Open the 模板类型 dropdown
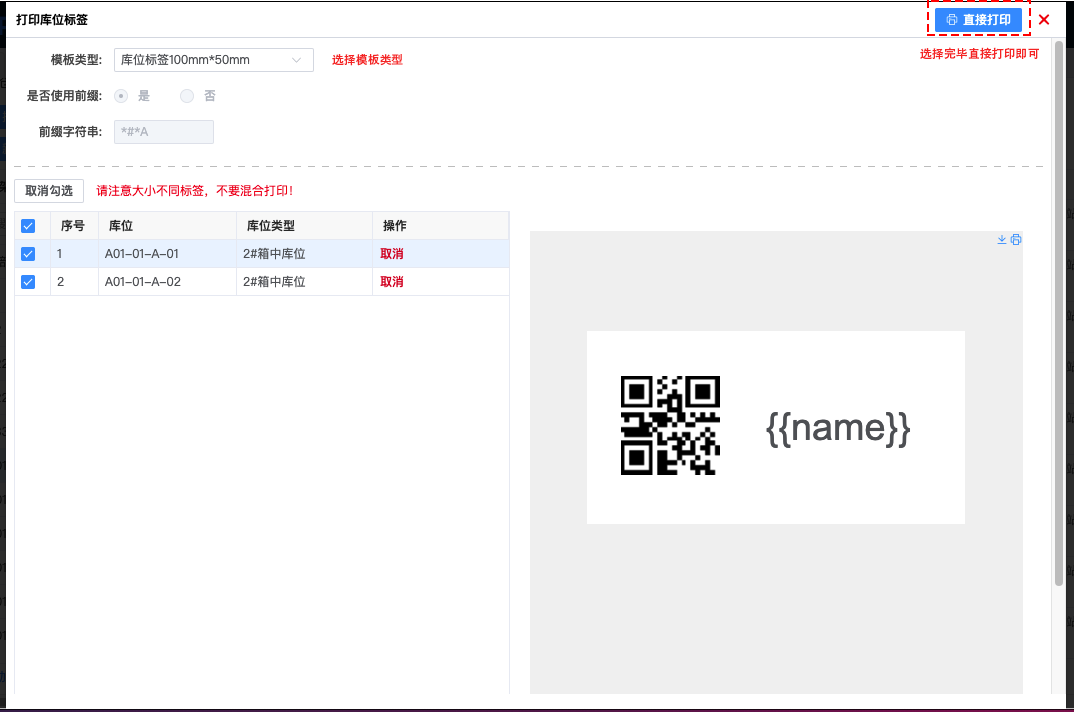This screenshot has width=1074, height=712. (214, 60)
